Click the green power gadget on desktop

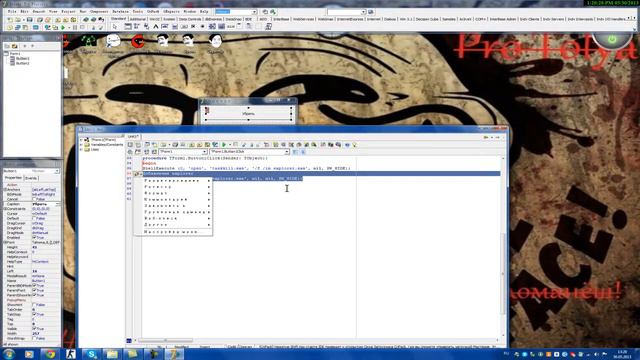pos(612,40)
